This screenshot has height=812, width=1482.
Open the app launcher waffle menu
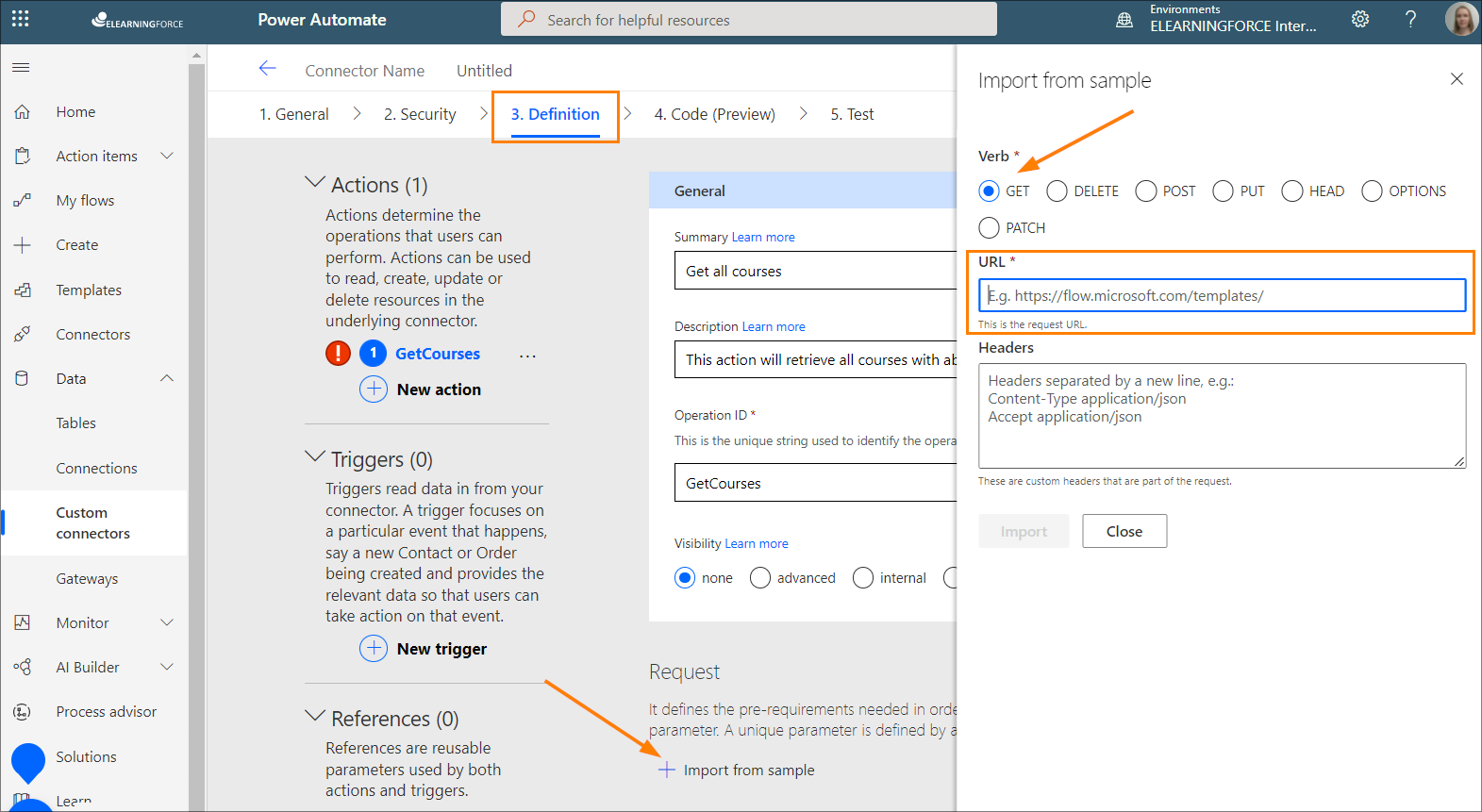[x=20, y=19]
